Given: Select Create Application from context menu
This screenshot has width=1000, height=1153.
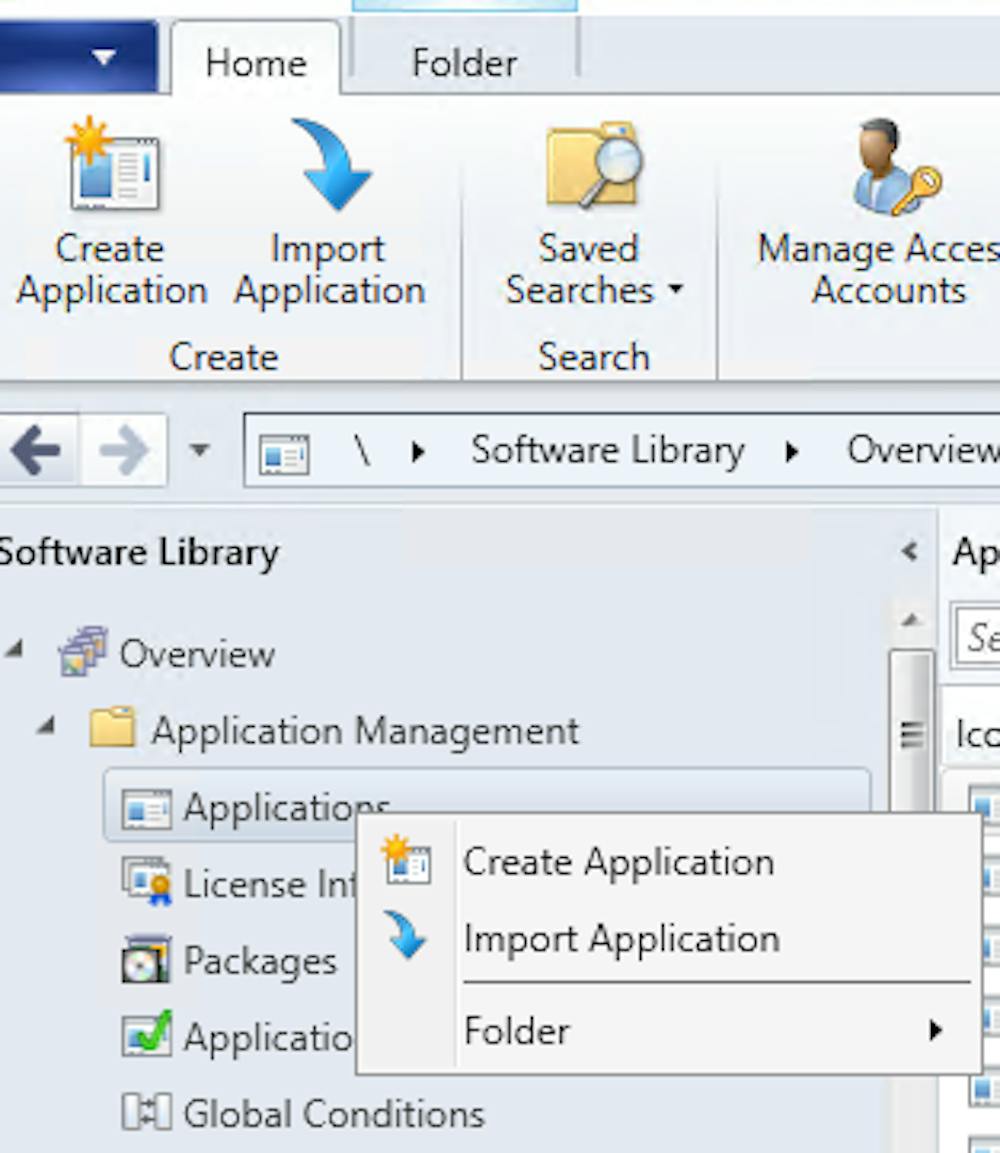Looking at the screenshot, I should coord(619,860).
